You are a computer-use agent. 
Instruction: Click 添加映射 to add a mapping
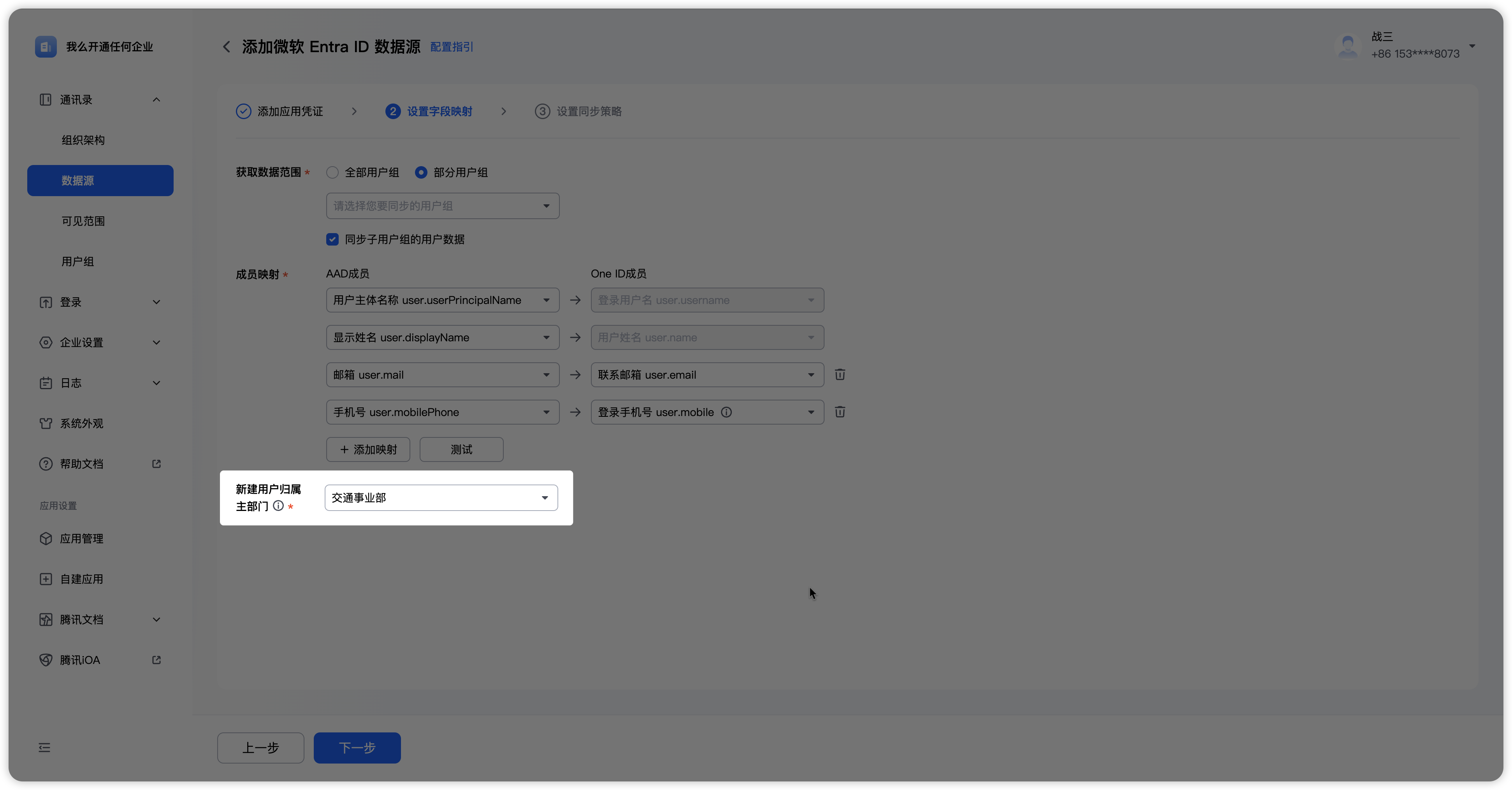tap(368, 449)
